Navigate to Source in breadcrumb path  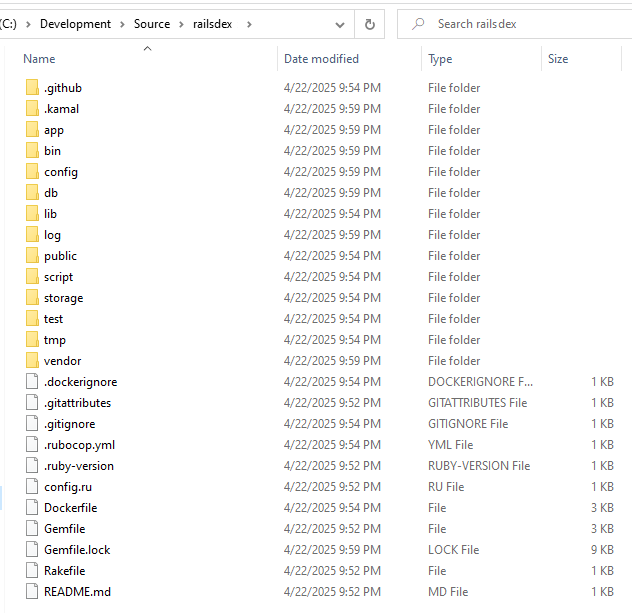click(x=152, y=24)
